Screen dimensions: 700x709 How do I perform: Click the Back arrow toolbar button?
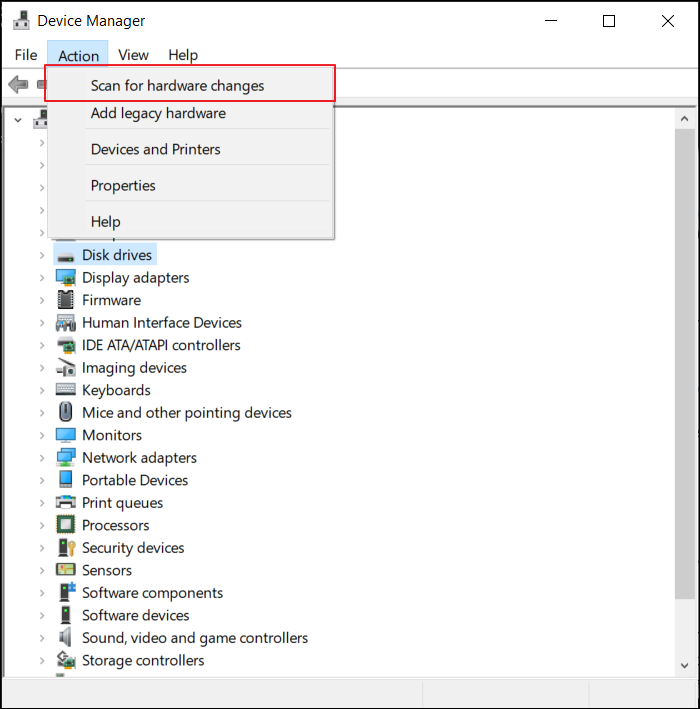18,84
